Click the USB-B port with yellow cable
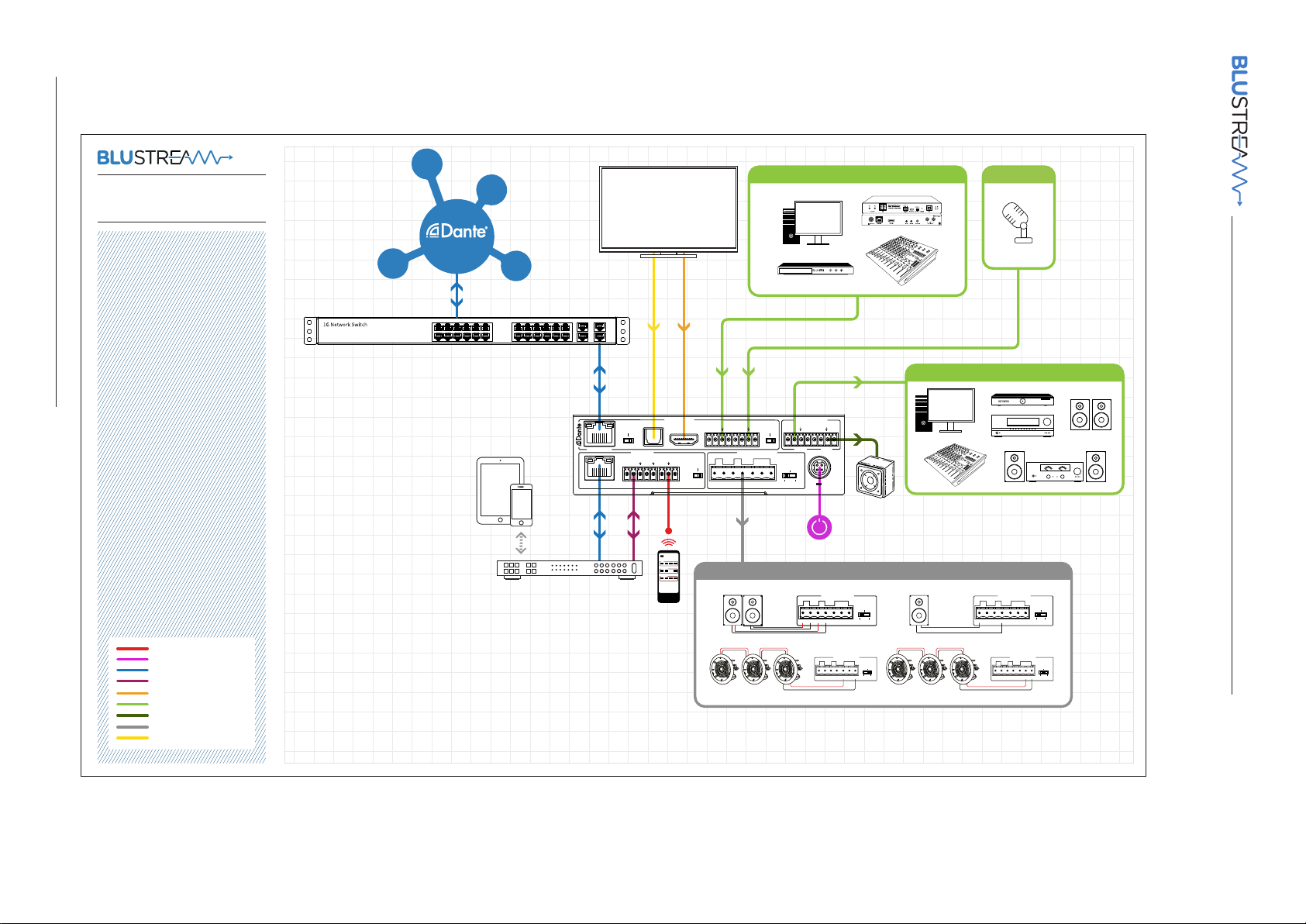Image resolution: width=1306 pixels, height=924 pixels. [653, 437]
